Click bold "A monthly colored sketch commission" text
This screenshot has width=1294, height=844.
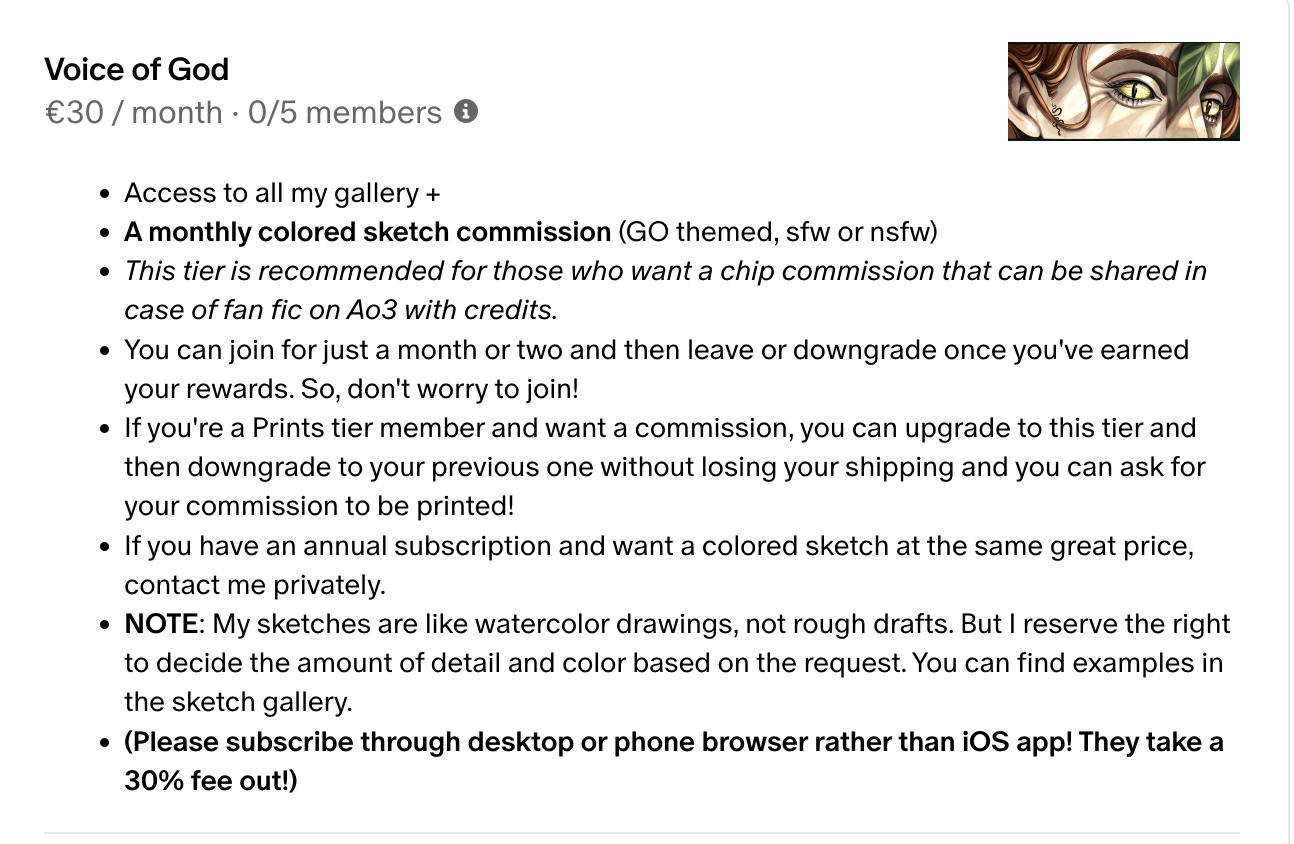tap(367, 232)
